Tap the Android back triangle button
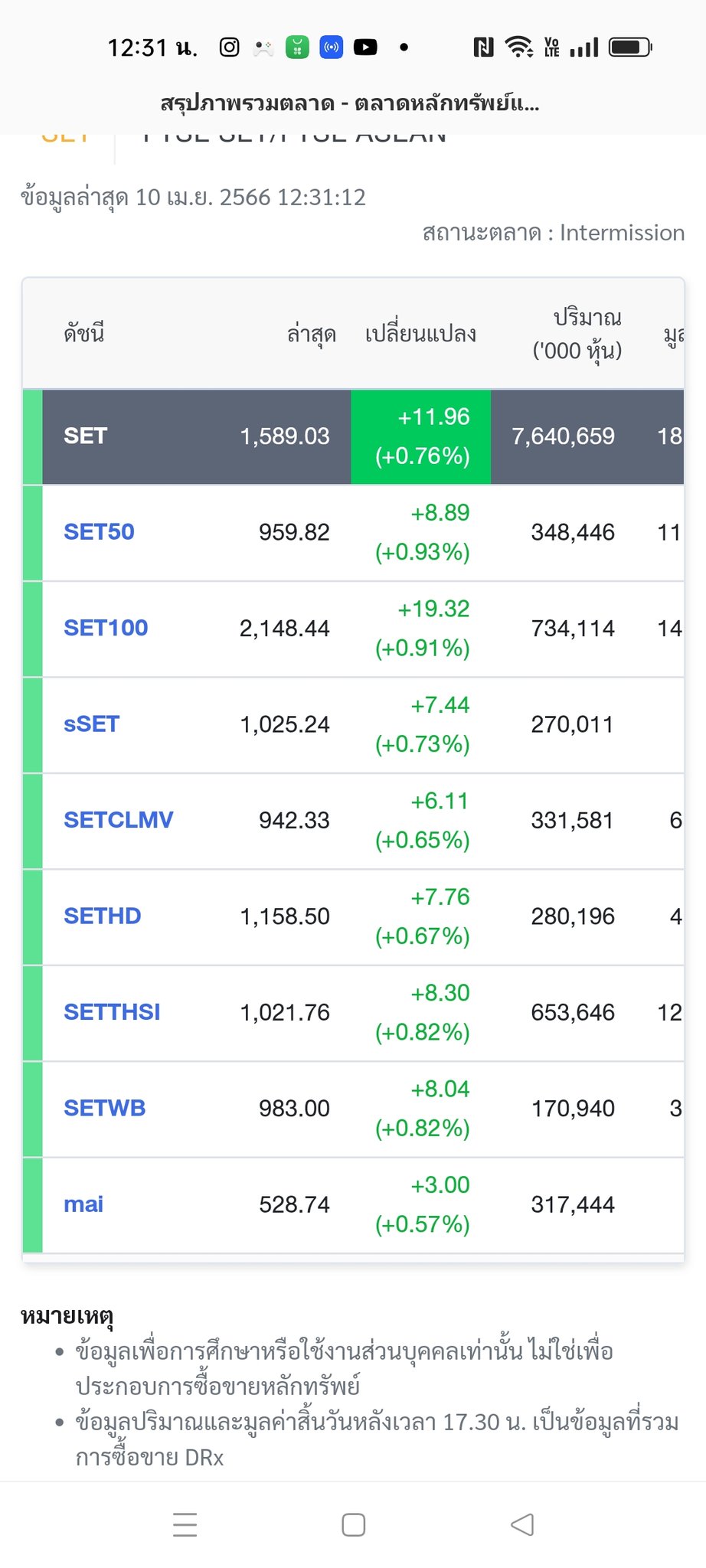Viewport: 706px width, 1568px height. pyautogui.click(x=522, y=1524)
